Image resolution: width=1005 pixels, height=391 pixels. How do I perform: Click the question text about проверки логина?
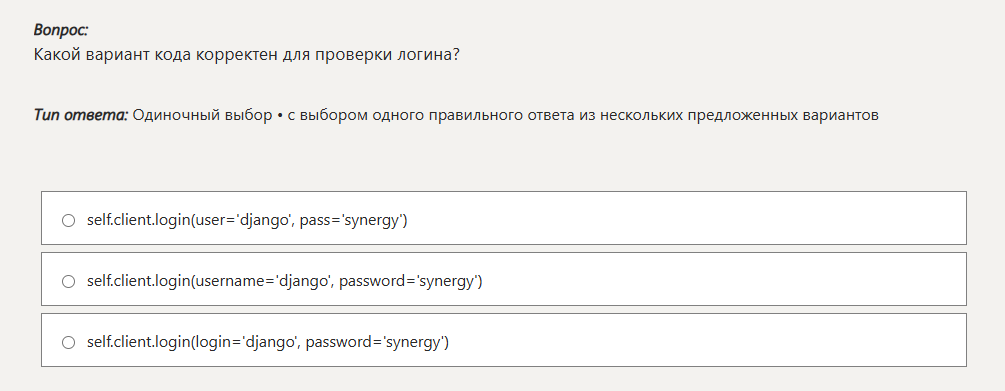[x=247, y=54]
